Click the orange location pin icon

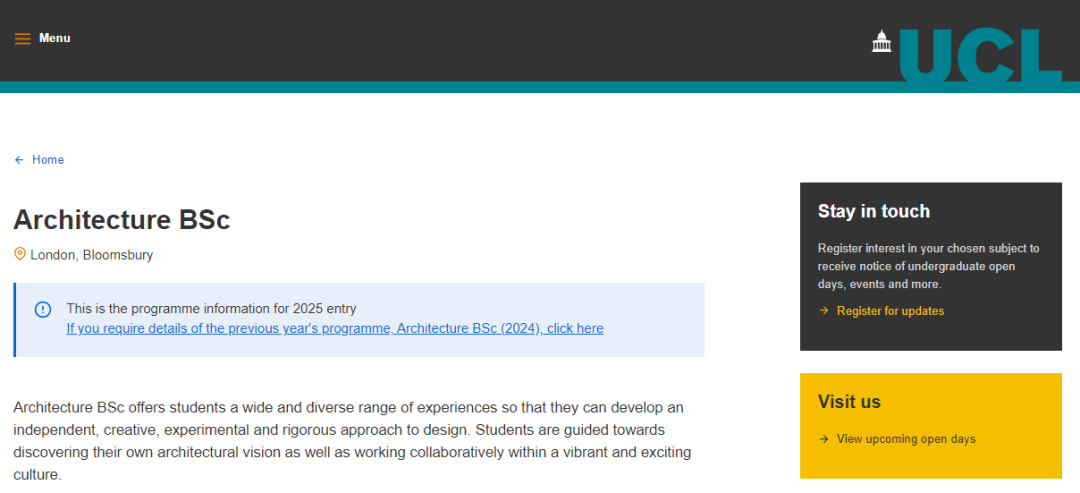[x=20, y=254]
